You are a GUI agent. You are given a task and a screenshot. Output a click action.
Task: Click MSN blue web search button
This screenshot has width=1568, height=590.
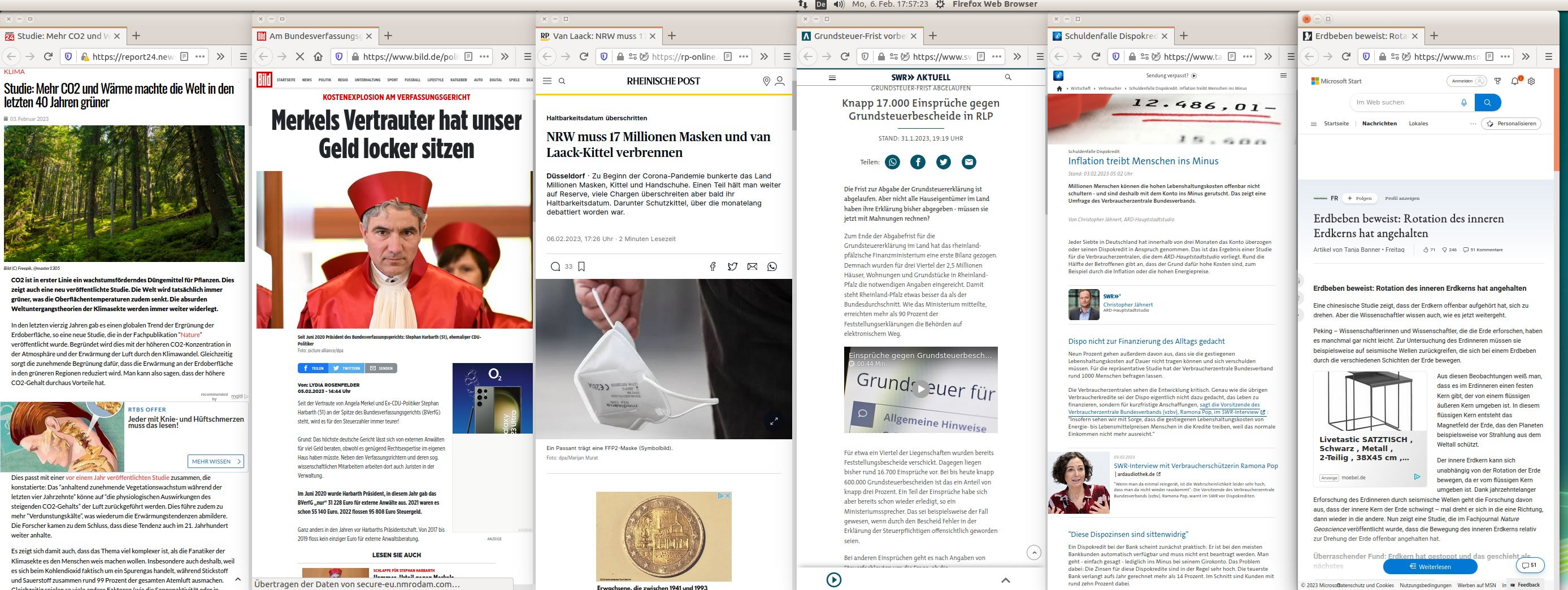[x=1487, y=102]
